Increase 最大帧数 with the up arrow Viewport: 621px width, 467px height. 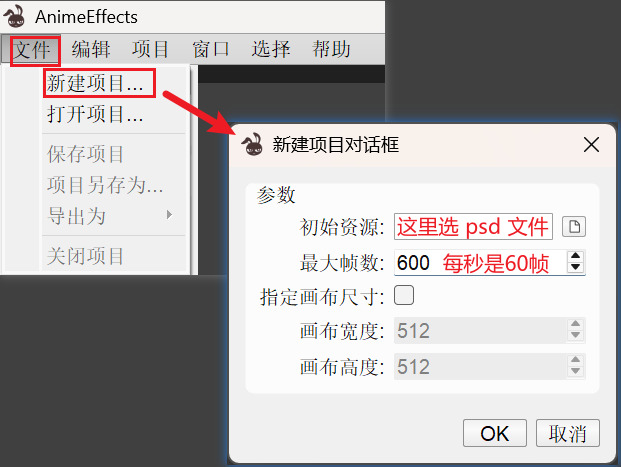click(x=575, y=256)
